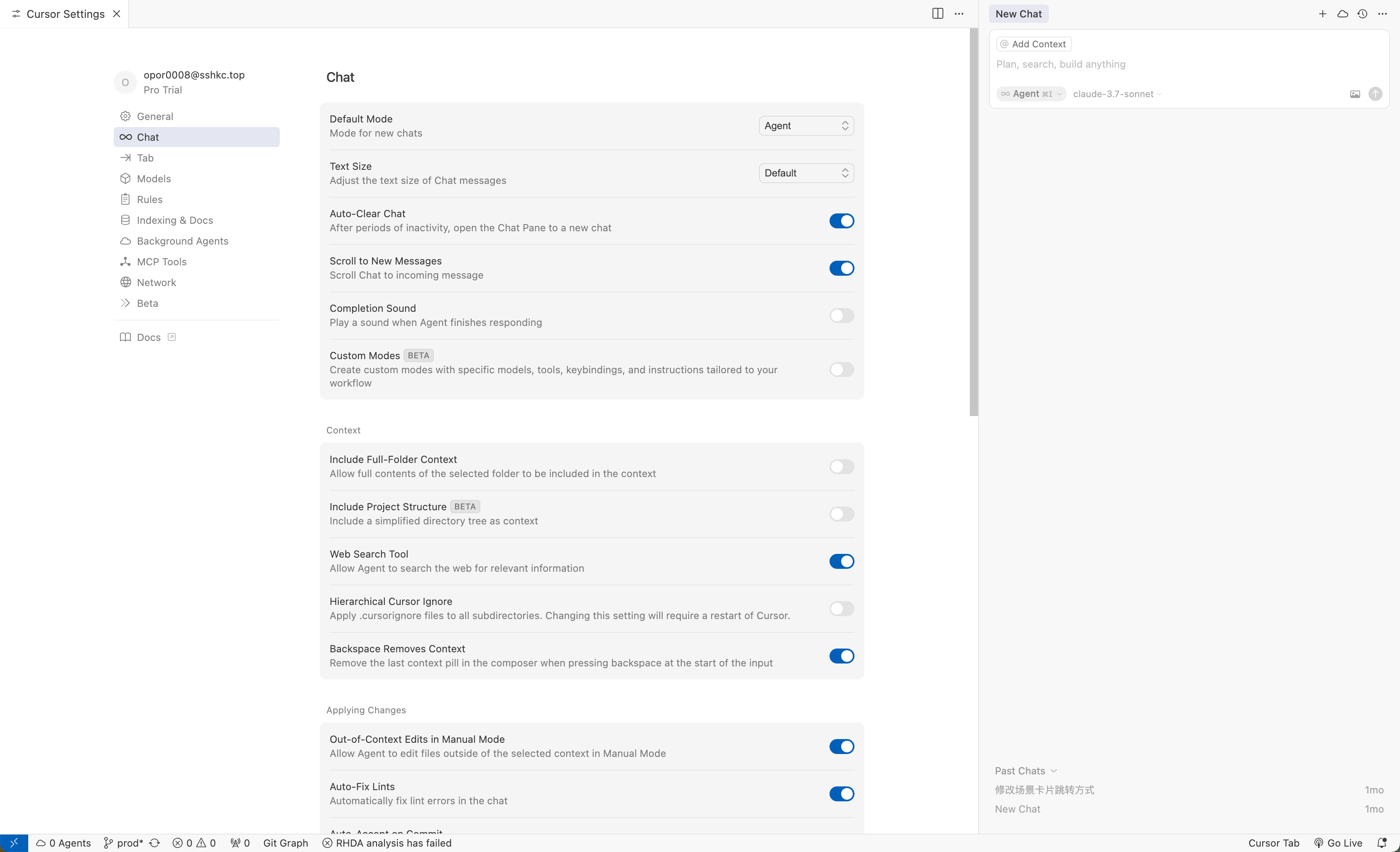Click the notification bell in status bar
This screenshot has width=1400, height=852.
click(x=1382, y=842)
